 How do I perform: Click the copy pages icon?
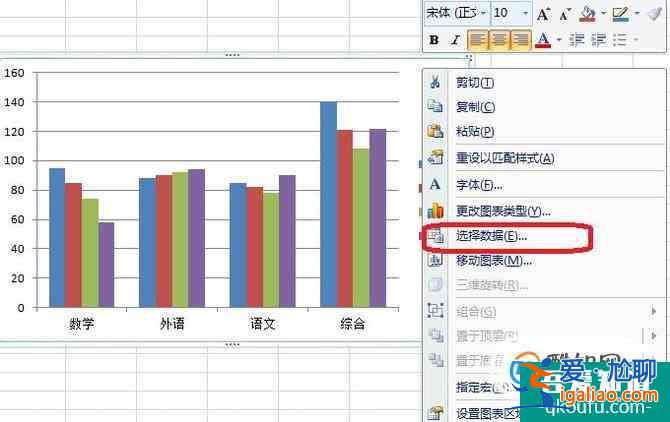pyautogui.click(x=435, y=106)
